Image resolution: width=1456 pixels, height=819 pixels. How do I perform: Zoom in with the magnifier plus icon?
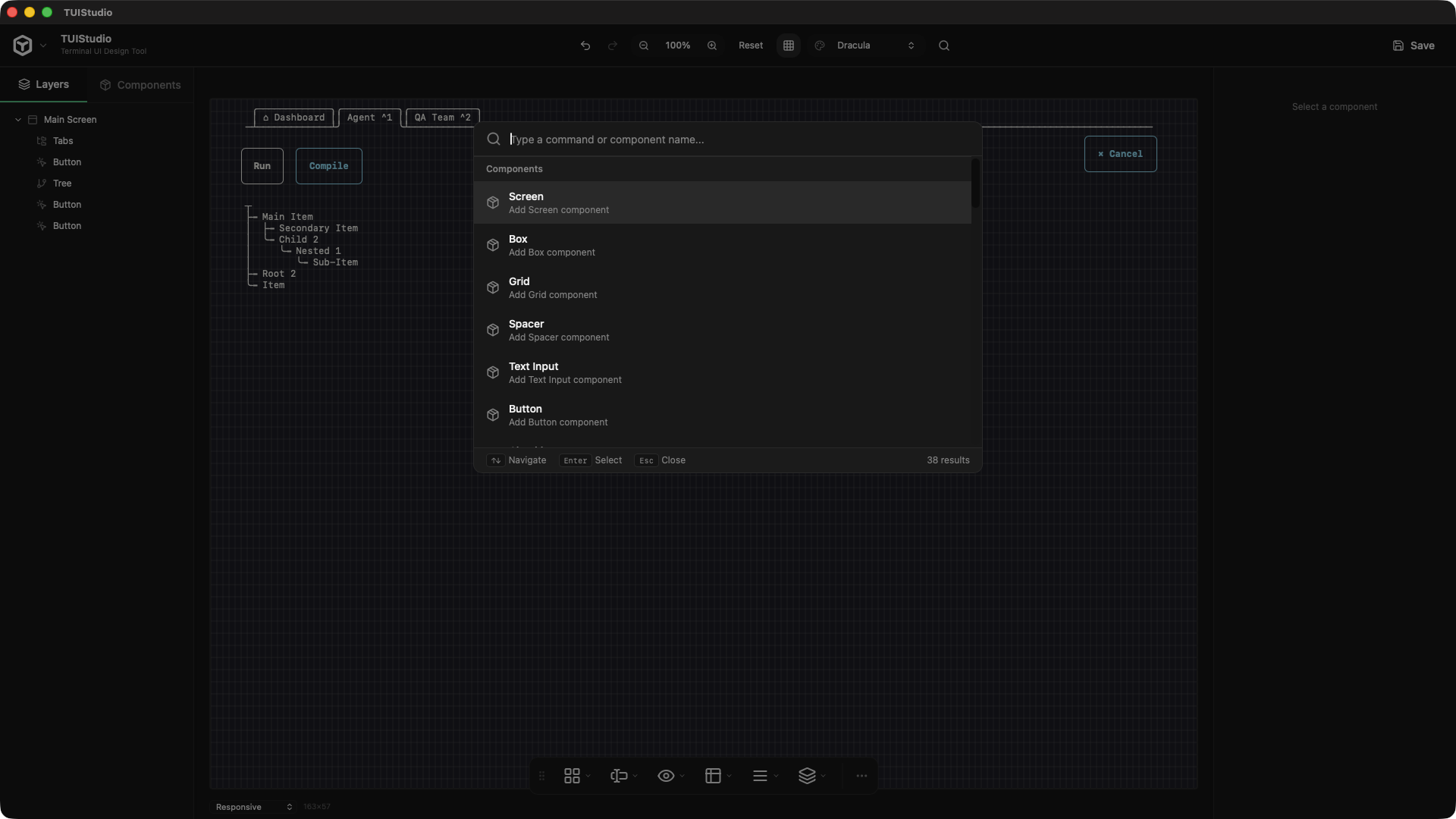(x=712, y=45)
